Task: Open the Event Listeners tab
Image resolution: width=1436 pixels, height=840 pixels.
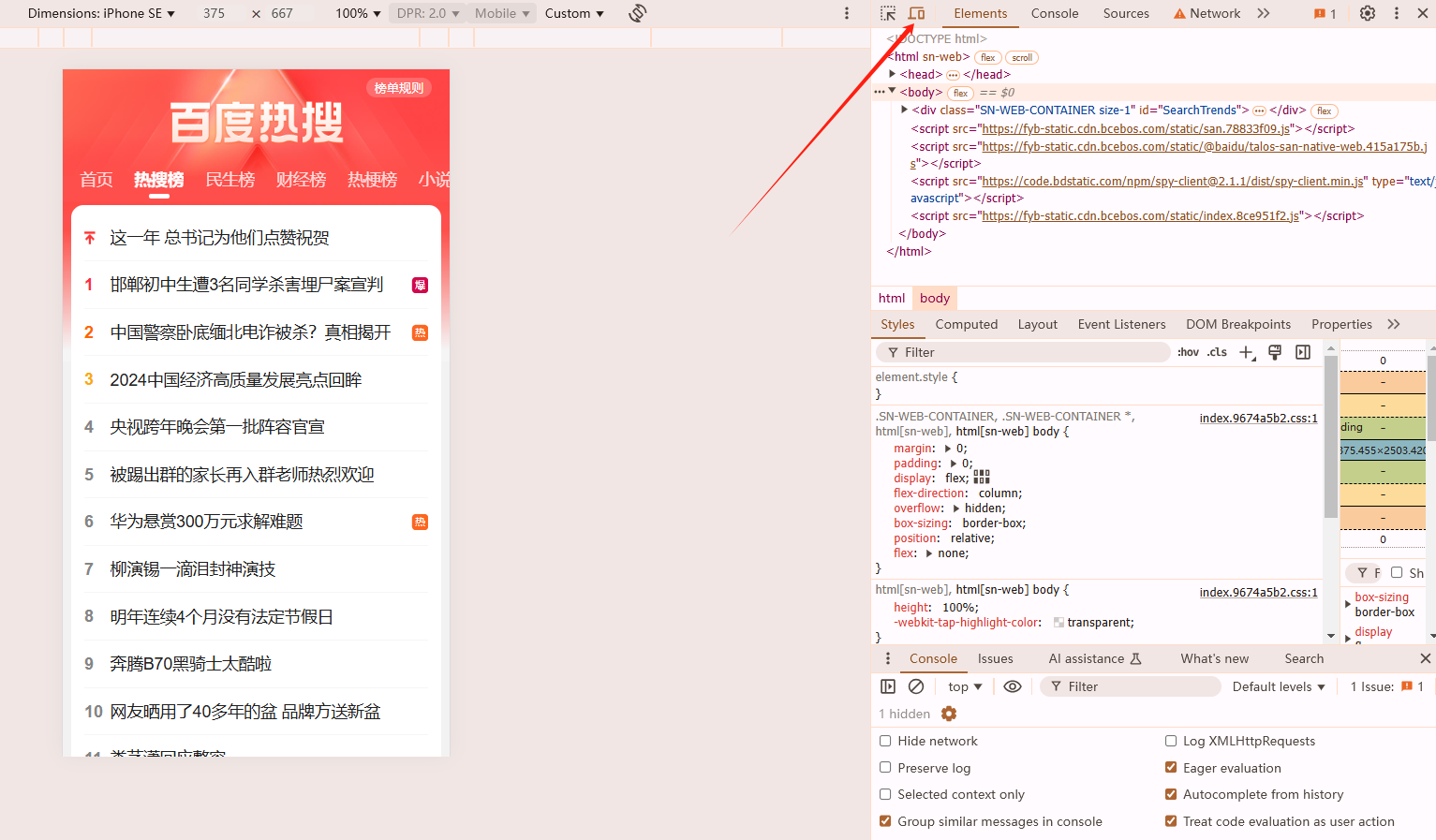Action: pos(1121,324)
